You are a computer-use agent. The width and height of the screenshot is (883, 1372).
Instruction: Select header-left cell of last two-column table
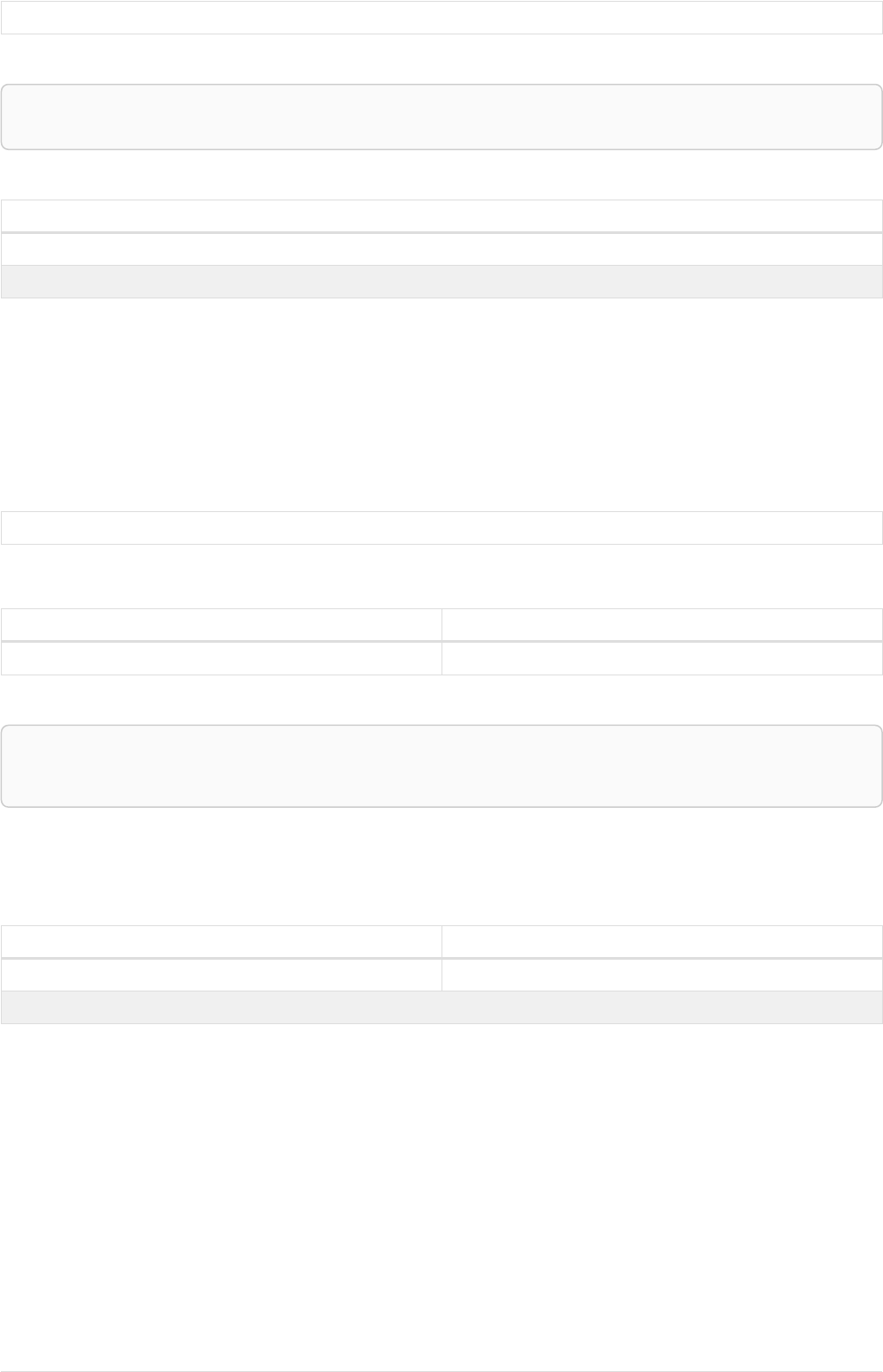221,942
